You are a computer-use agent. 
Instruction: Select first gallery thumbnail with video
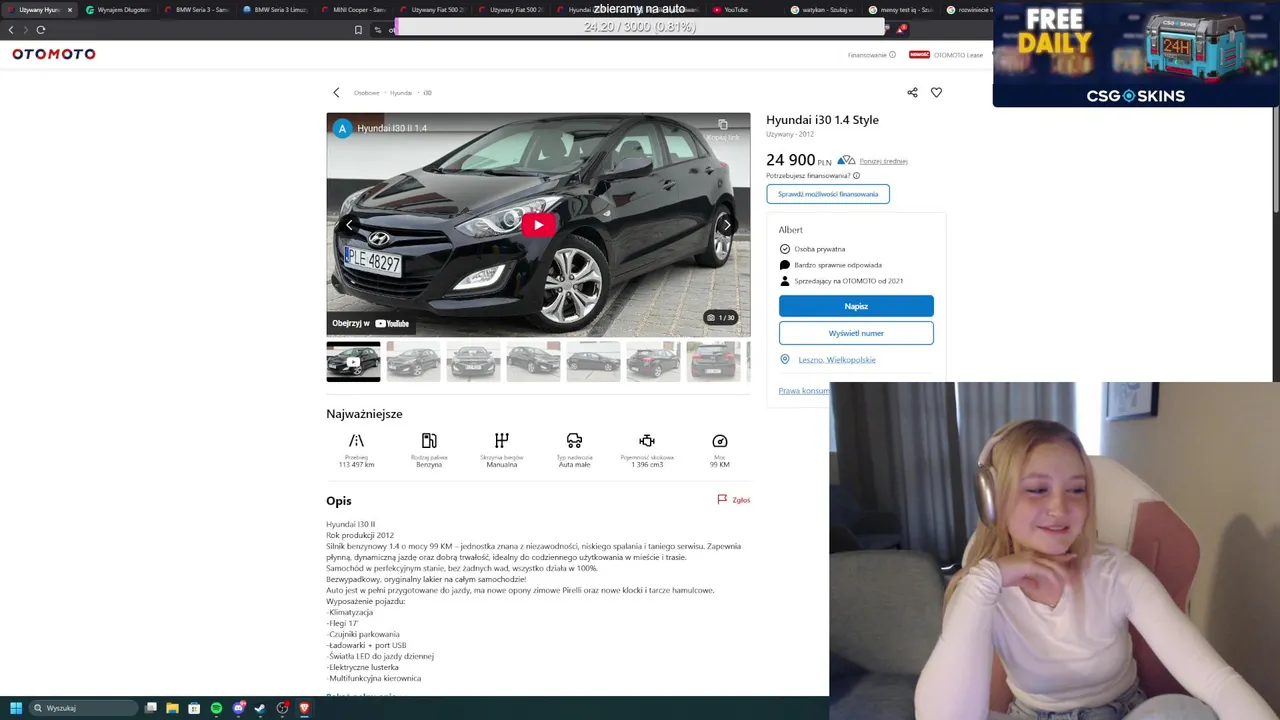[x=353, y=361]
